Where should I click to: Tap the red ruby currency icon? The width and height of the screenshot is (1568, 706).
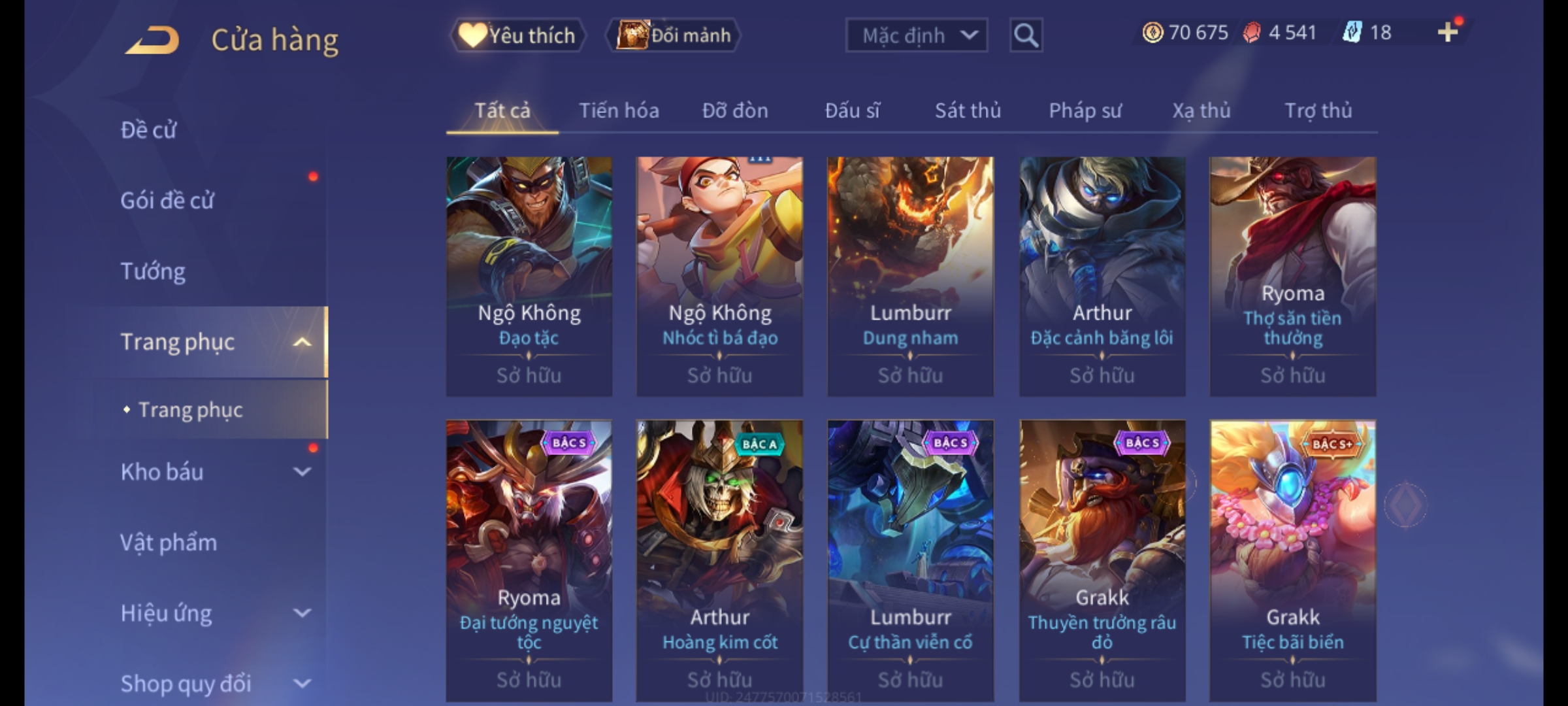tap(1252, 33)
